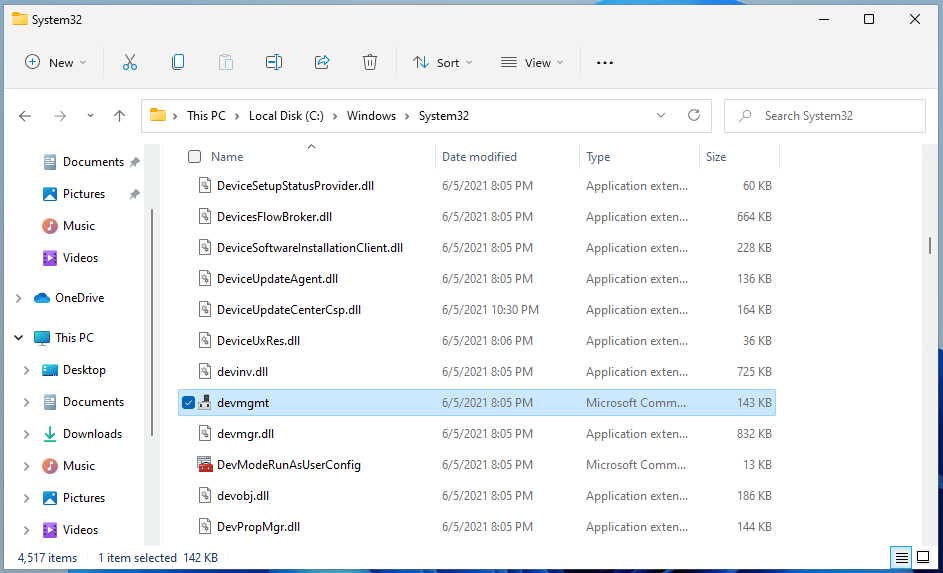Uncheck the devmgmt file checkbox

[x=188, y=403]
